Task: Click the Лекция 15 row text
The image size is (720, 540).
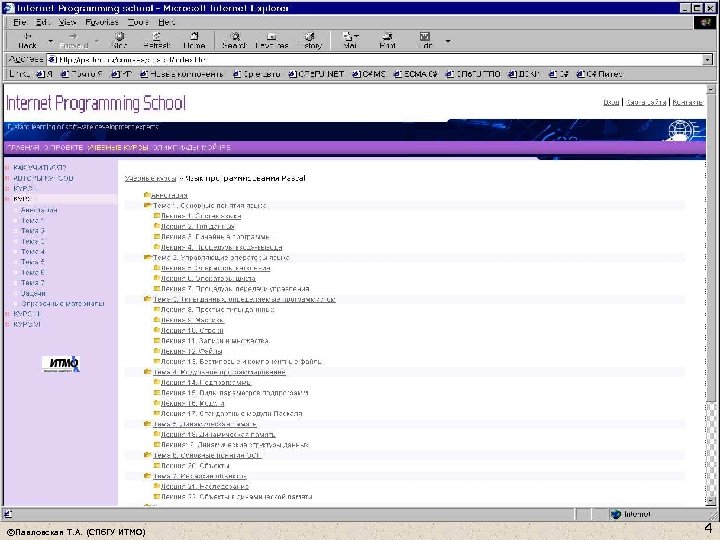Action: click(235, 393)
